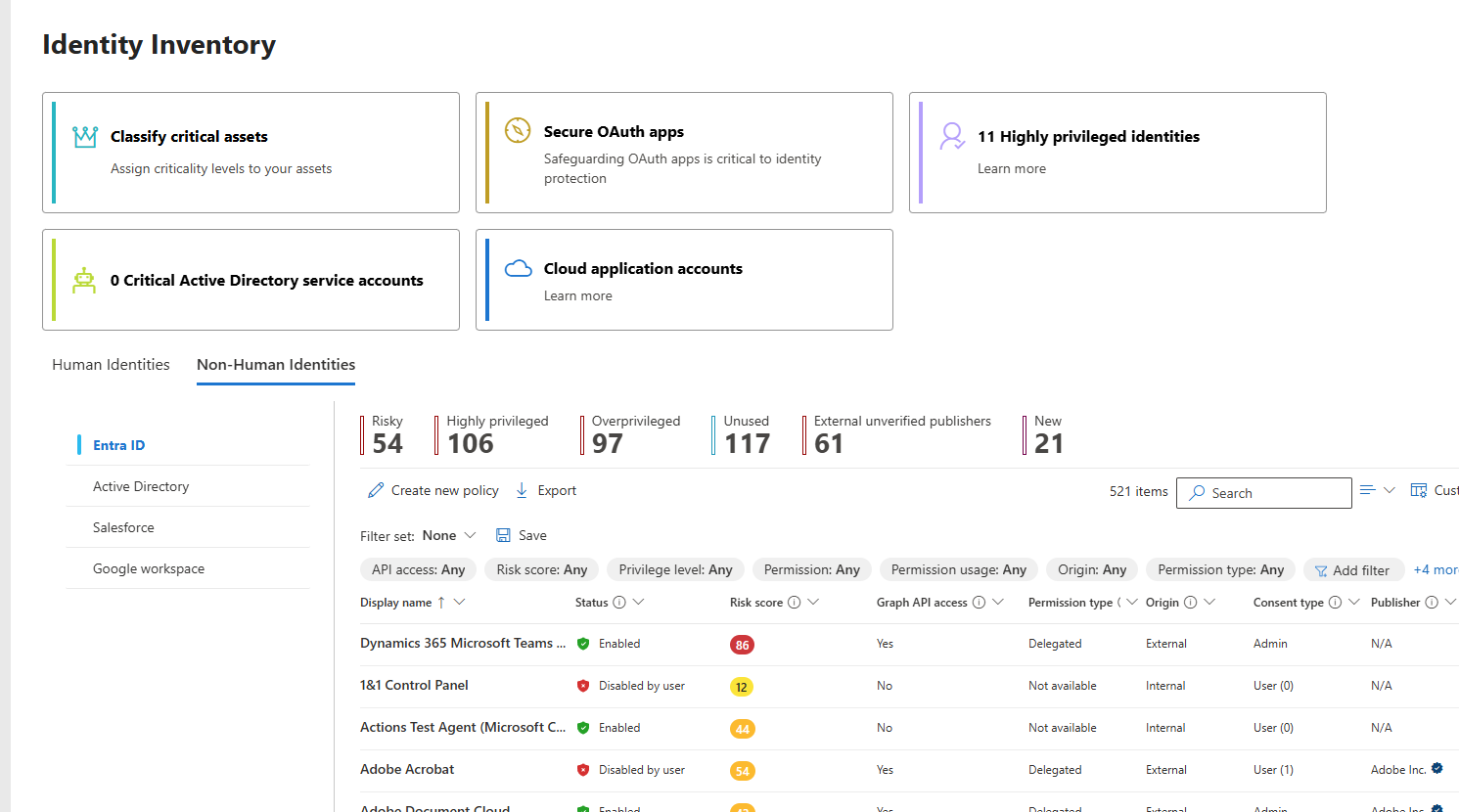Click the Save filter set disk icon
This screenshot has height=812, width=1459.
pyautogui.click(x=502, y=534)
